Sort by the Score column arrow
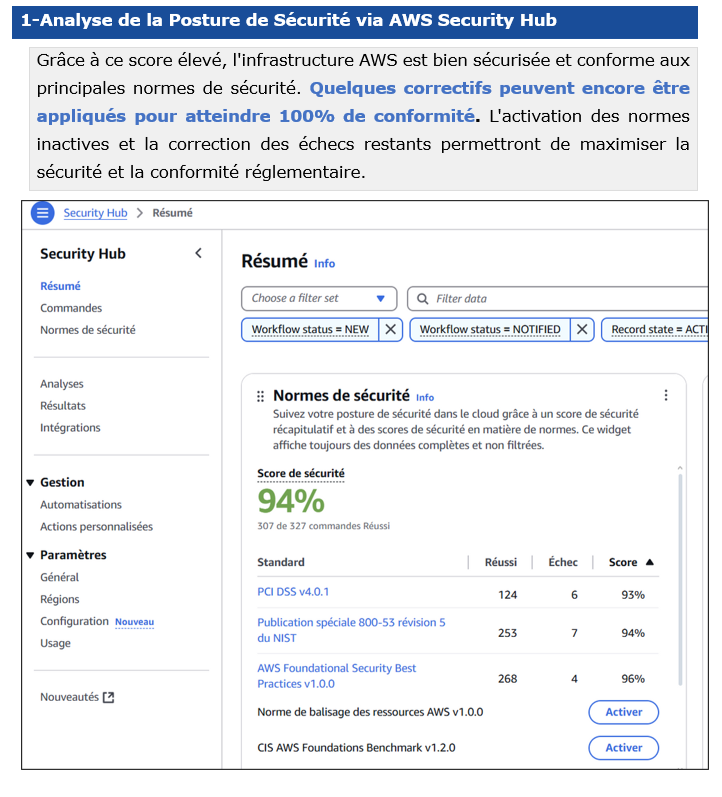Viewport: 722px width, 797px height. 649,562
